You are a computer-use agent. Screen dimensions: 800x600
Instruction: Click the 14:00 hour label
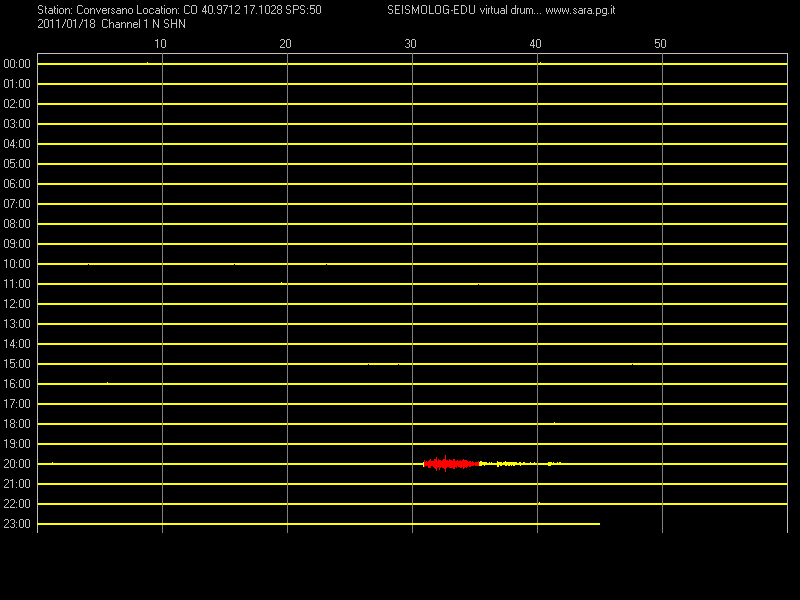(x=17, y=344)
